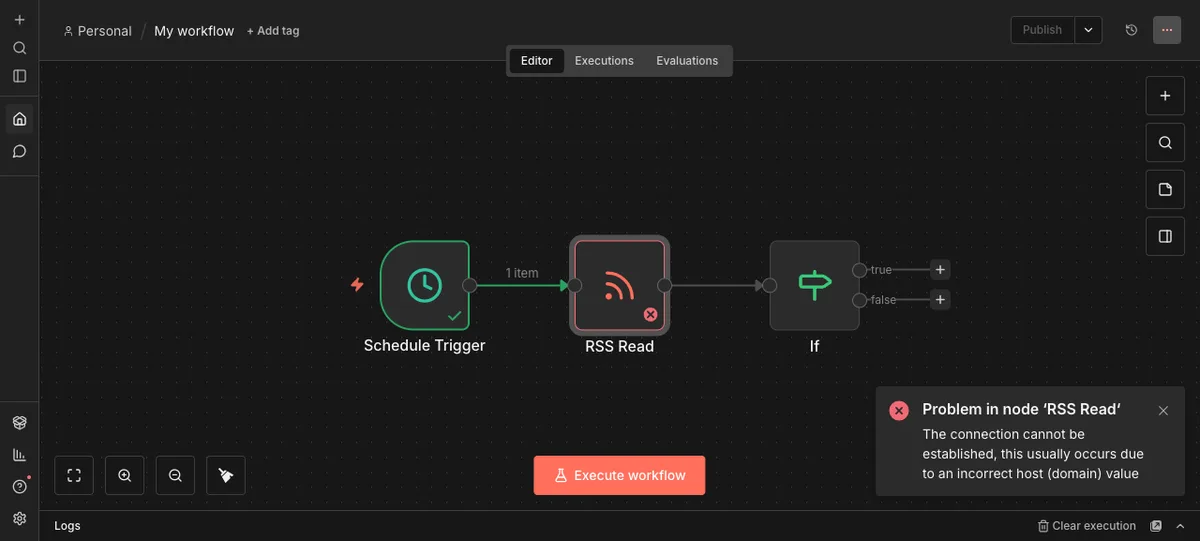1200x541 pixels.
Task: Open search from the left sidebar
Action: click(x=19, y=48)
